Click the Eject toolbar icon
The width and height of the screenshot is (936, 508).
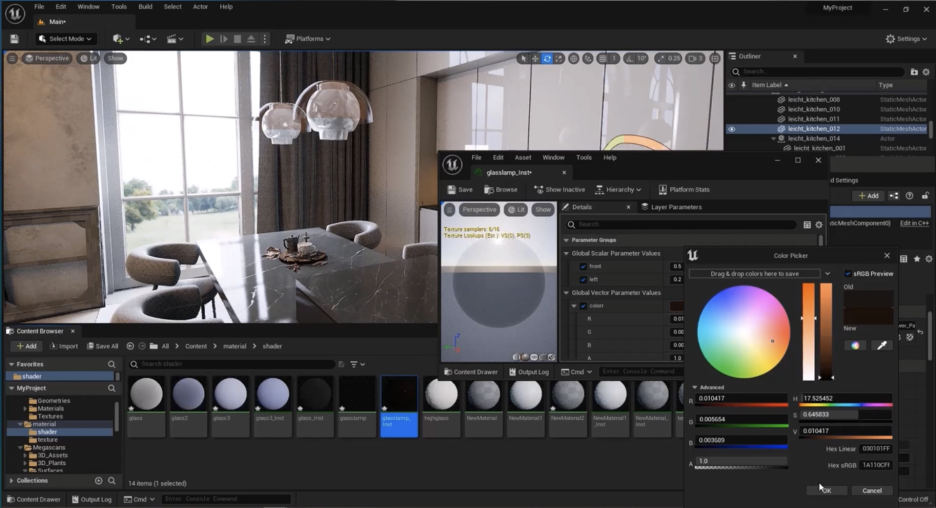tap(251, 39)
